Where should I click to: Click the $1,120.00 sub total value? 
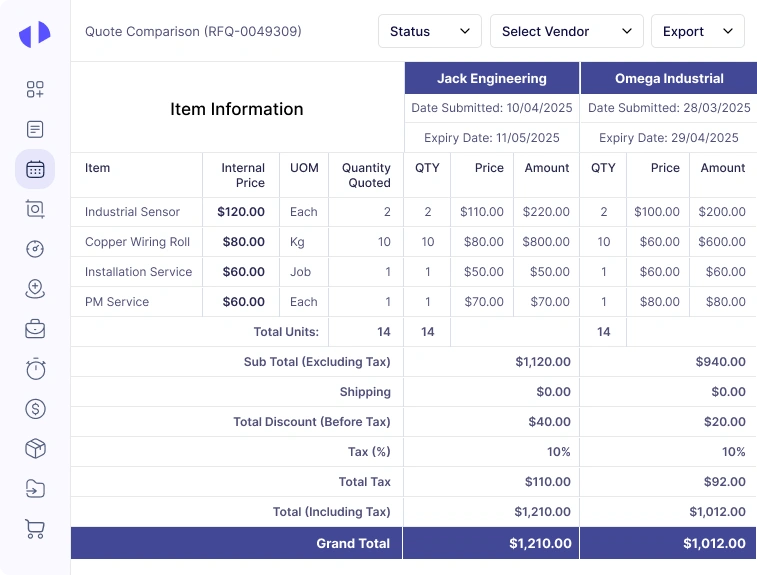[x=543, y=362]
